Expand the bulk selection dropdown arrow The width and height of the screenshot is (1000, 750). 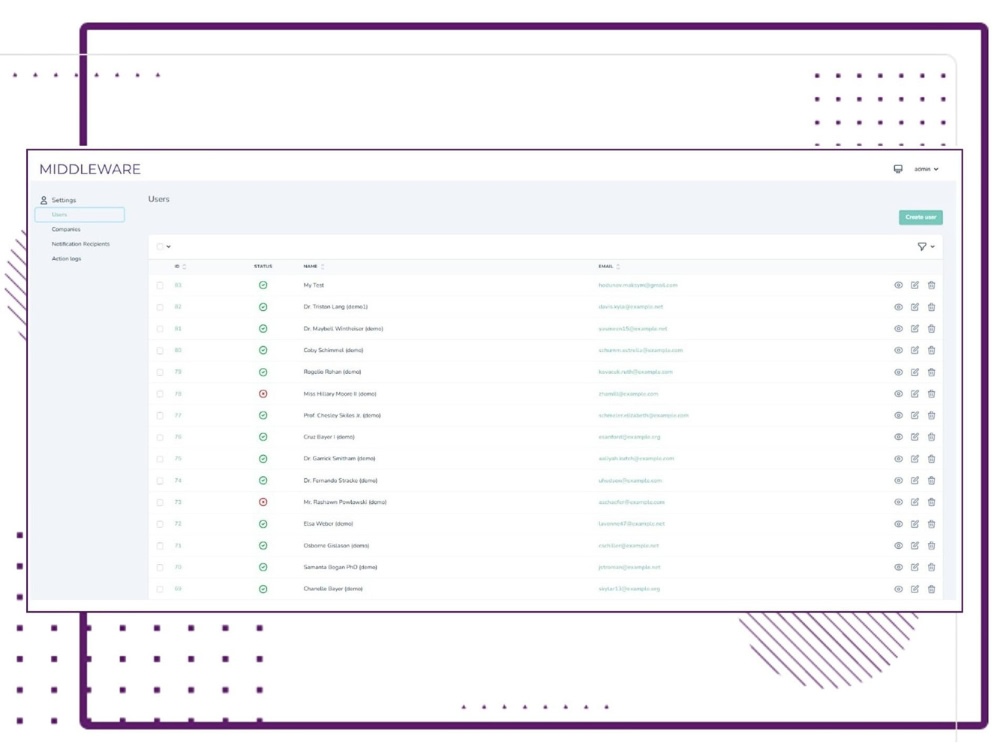[x=168, y=247]
